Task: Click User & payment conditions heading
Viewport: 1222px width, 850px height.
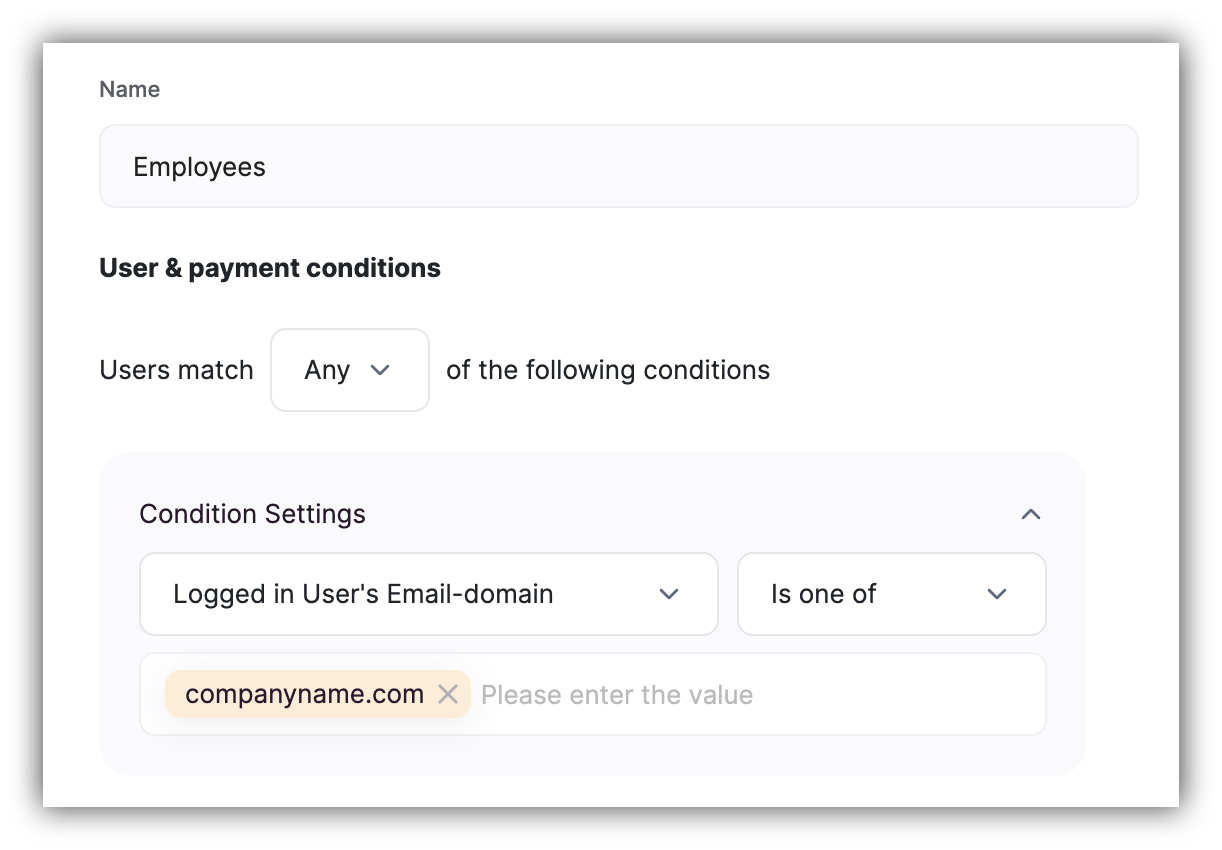Action: tap(270, 268)
